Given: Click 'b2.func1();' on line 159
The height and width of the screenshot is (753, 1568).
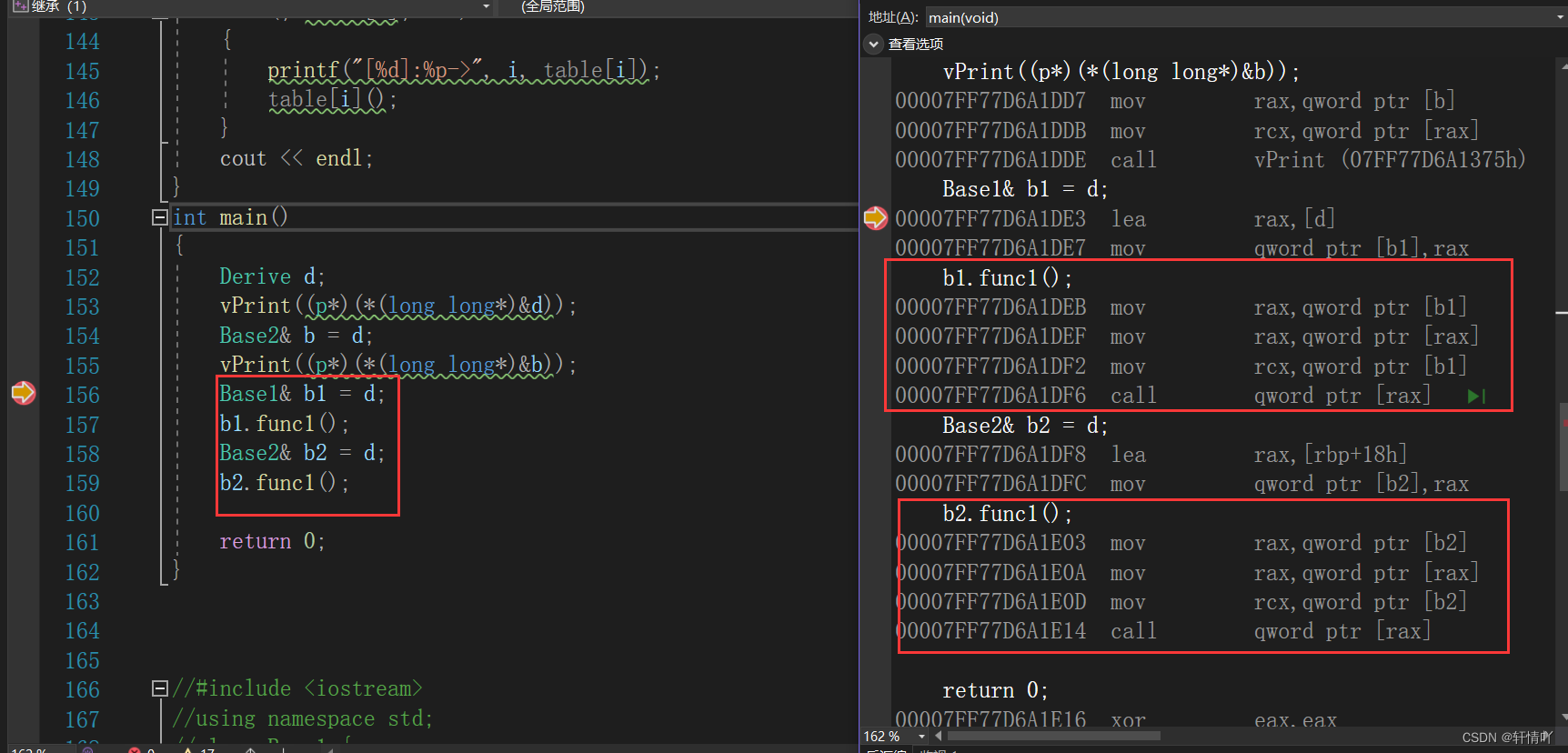Looking at the screenshot, I should [x=284, y=482].
